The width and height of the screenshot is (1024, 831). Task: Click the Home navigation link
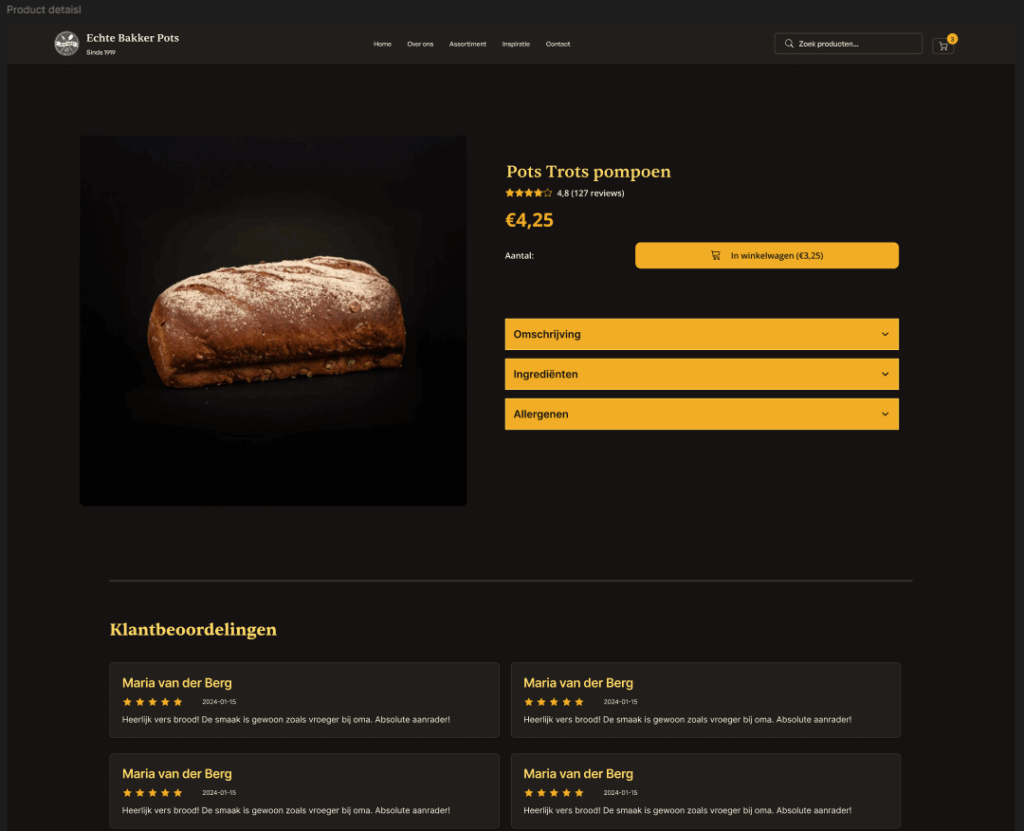[383, 44]
